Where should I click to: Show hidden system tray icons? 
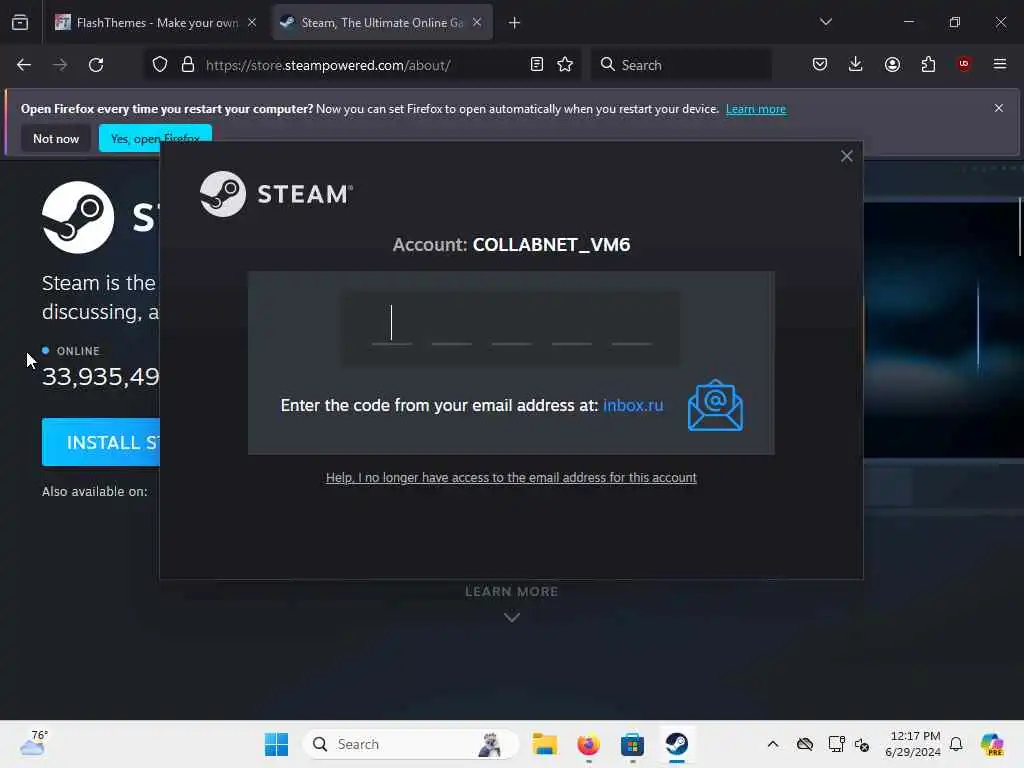(773, 744)
